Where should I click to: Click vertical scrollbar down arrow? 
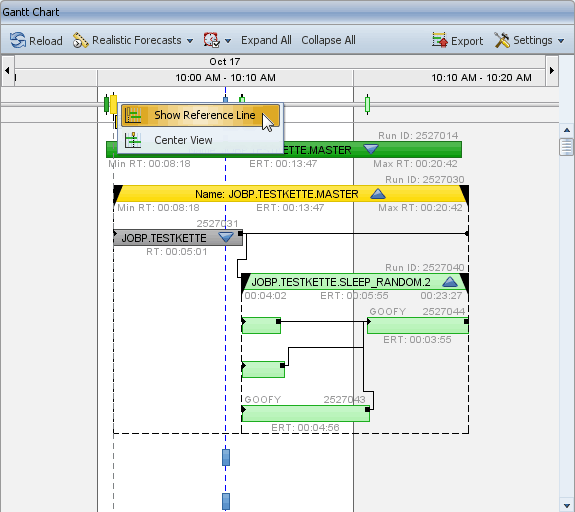coord(567,505)
